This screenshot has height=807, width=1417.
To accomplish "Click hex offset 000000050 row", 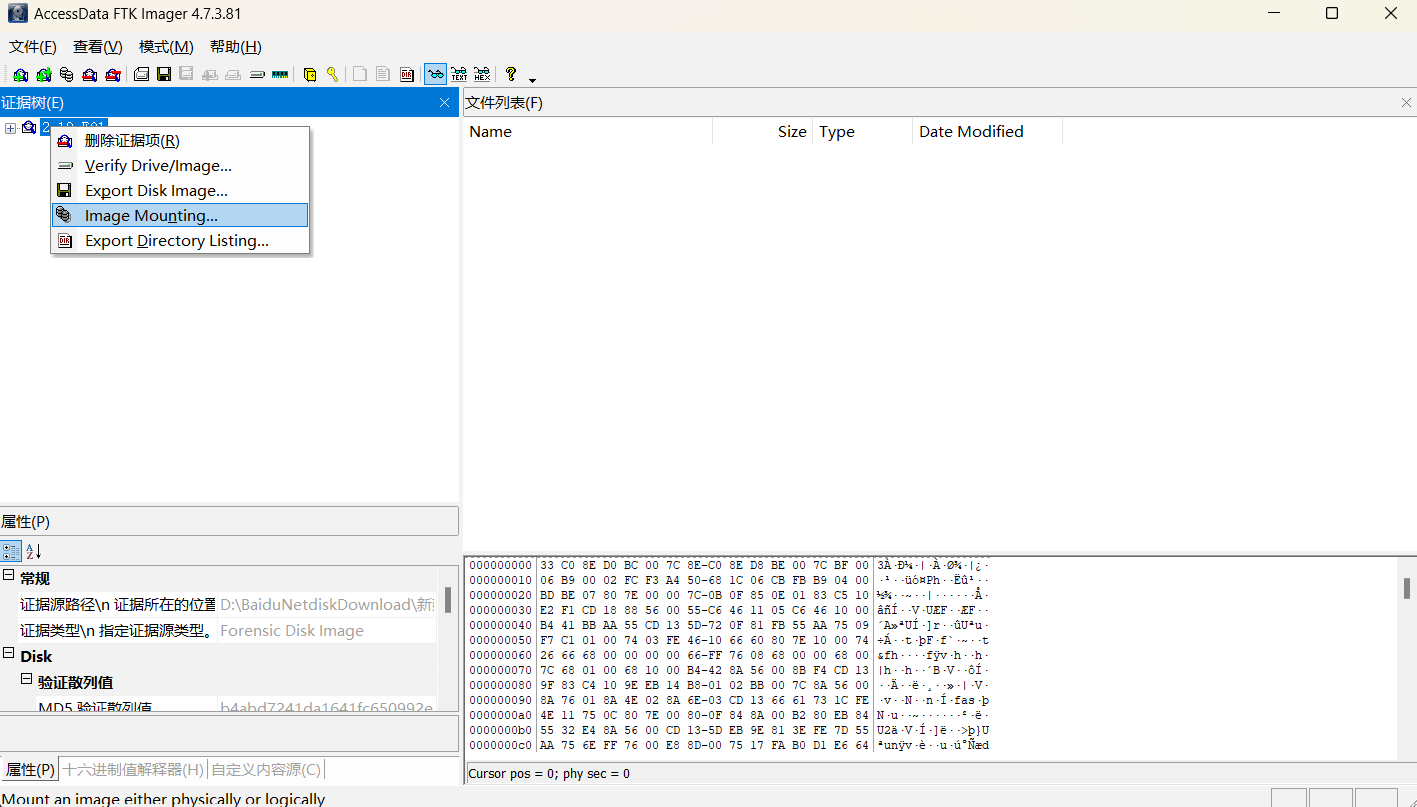I will click(730, 640).
